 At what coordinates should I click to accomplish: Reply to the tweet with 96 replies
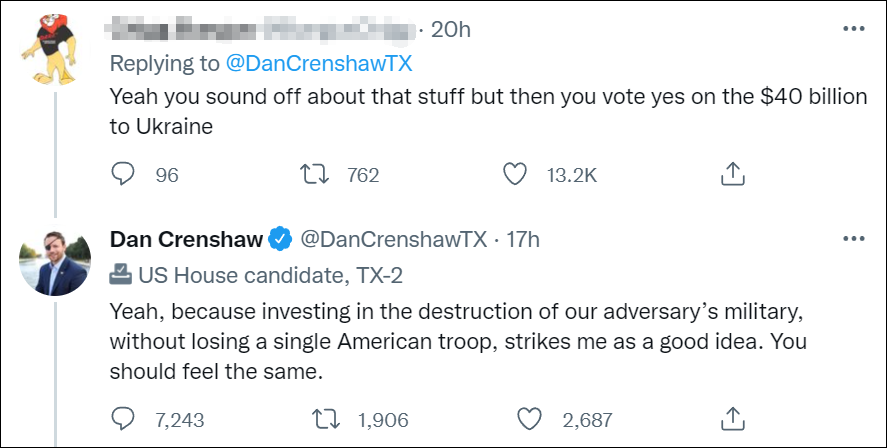tap(122, 174)
